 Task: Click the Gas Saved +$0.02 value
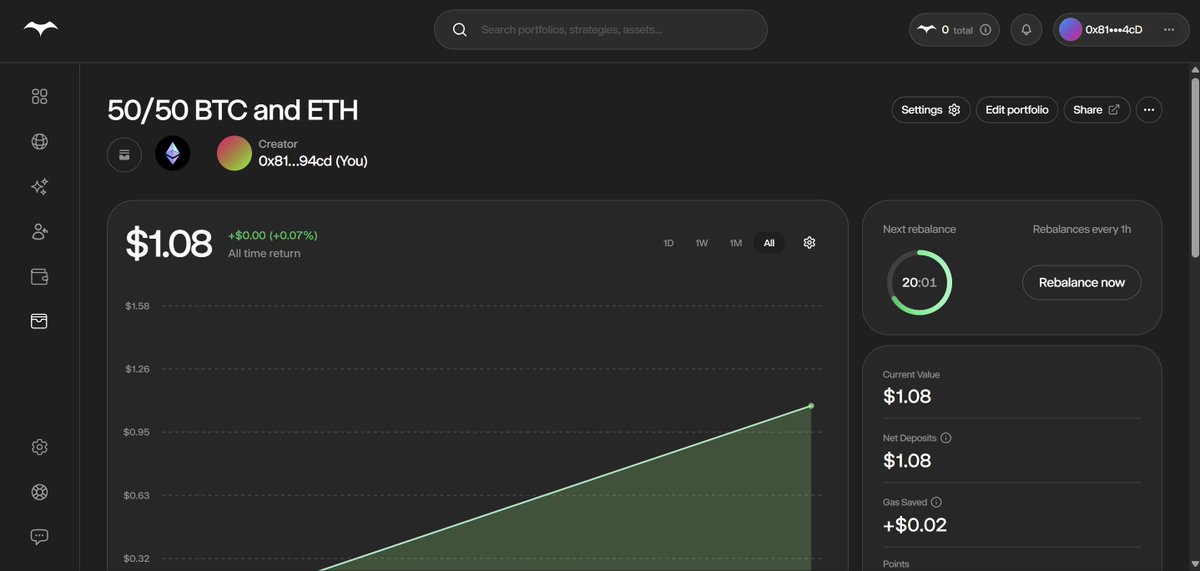pos(915,525)
